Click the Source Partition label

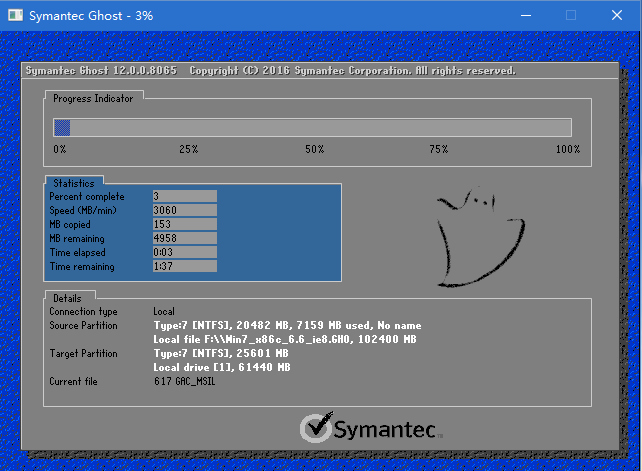(83, 325)
